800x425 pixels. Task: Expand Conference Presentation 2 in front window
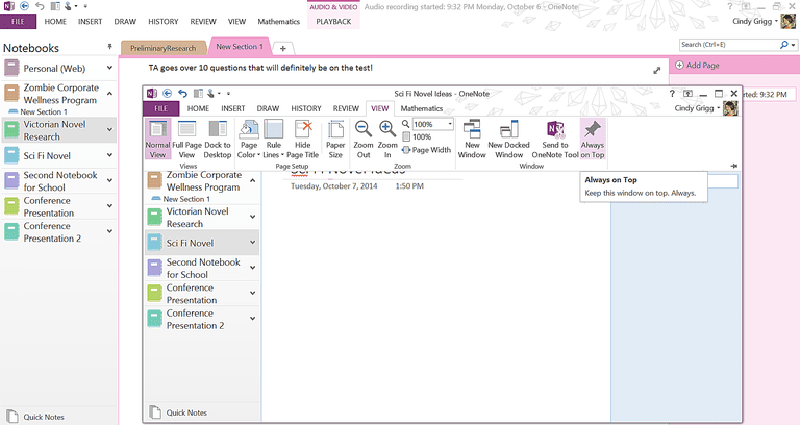click(253, 319)
